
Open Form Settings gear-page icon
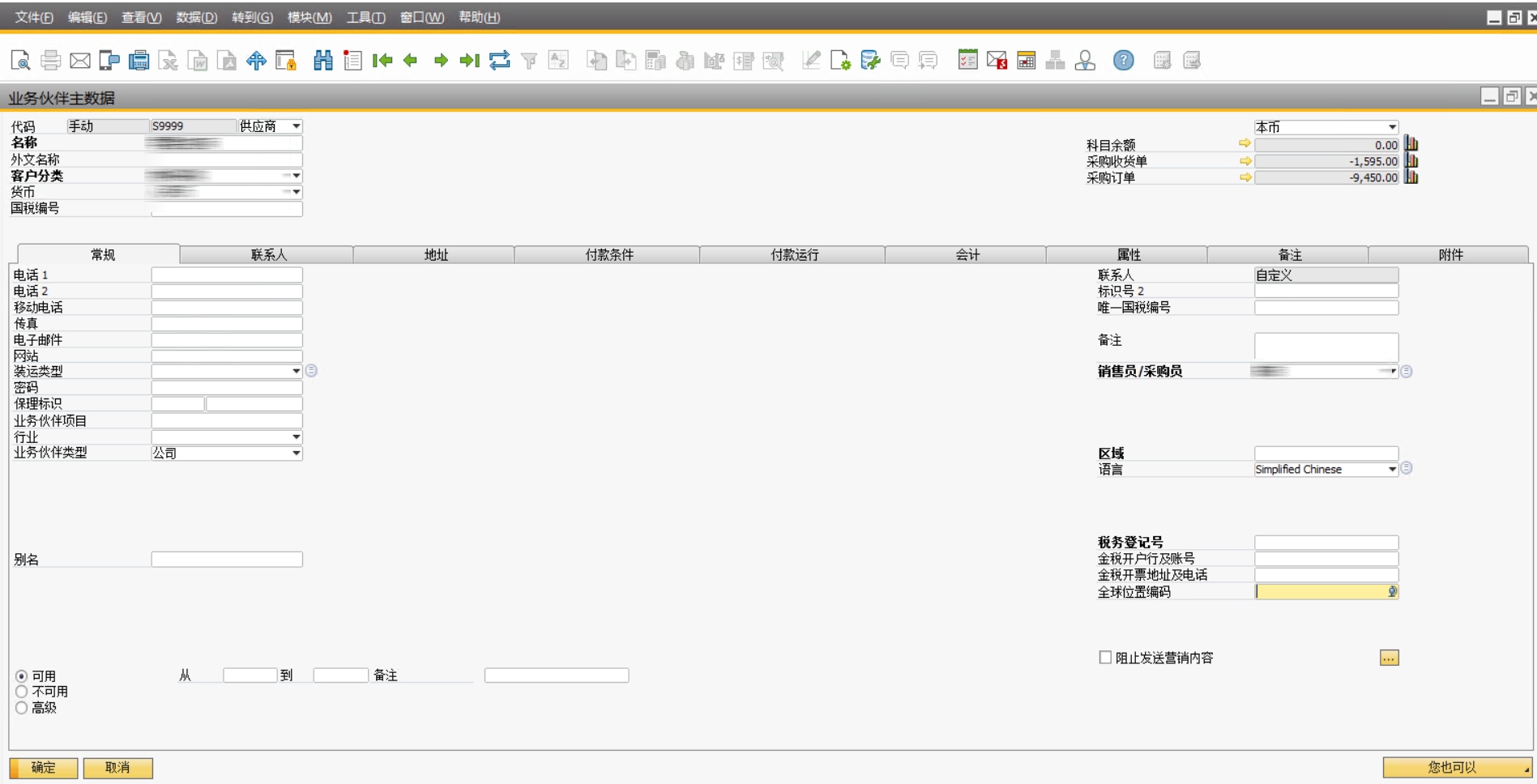[840, 60]
